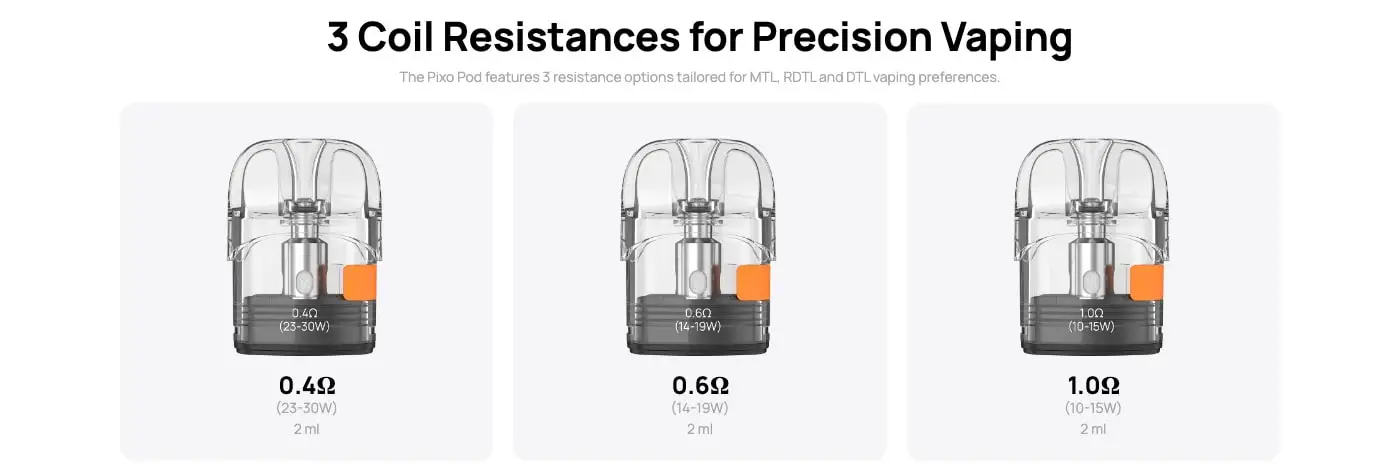Select the bold 0.6Ω resistance label

point(700,386)
